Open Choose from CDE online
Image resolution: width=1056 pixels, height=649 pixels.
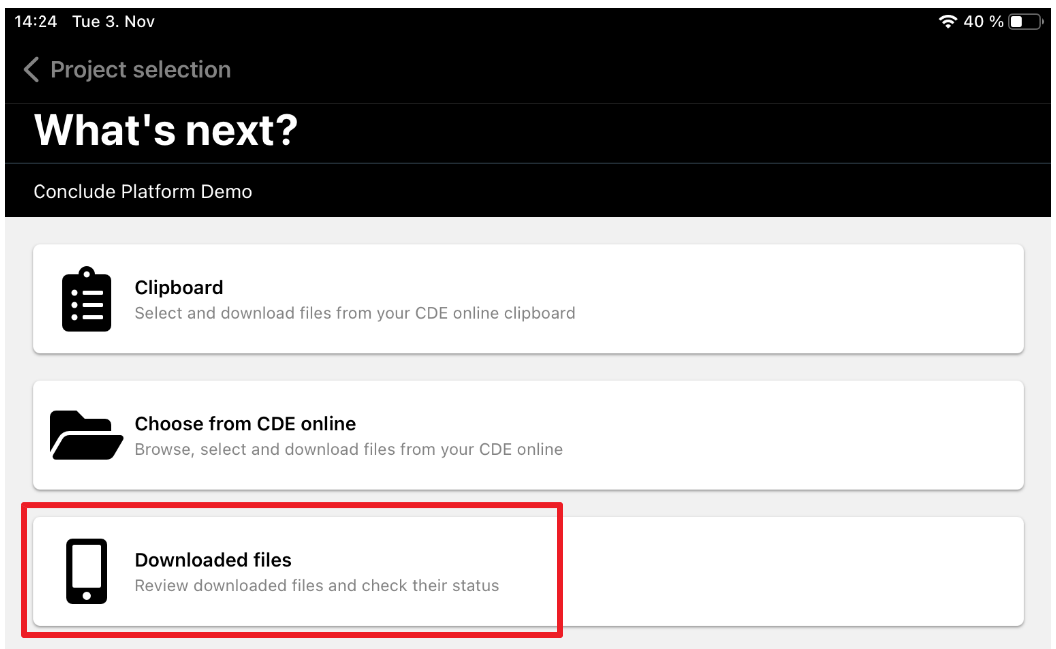click(245, 423)
